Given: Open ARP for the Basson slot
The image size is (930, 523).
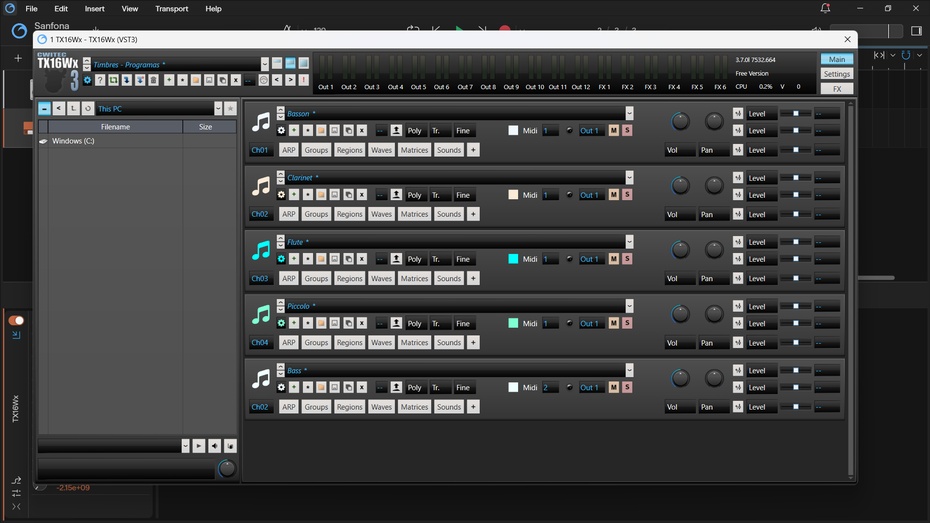Looking at the screenshot, I should (x=289, y=150).
